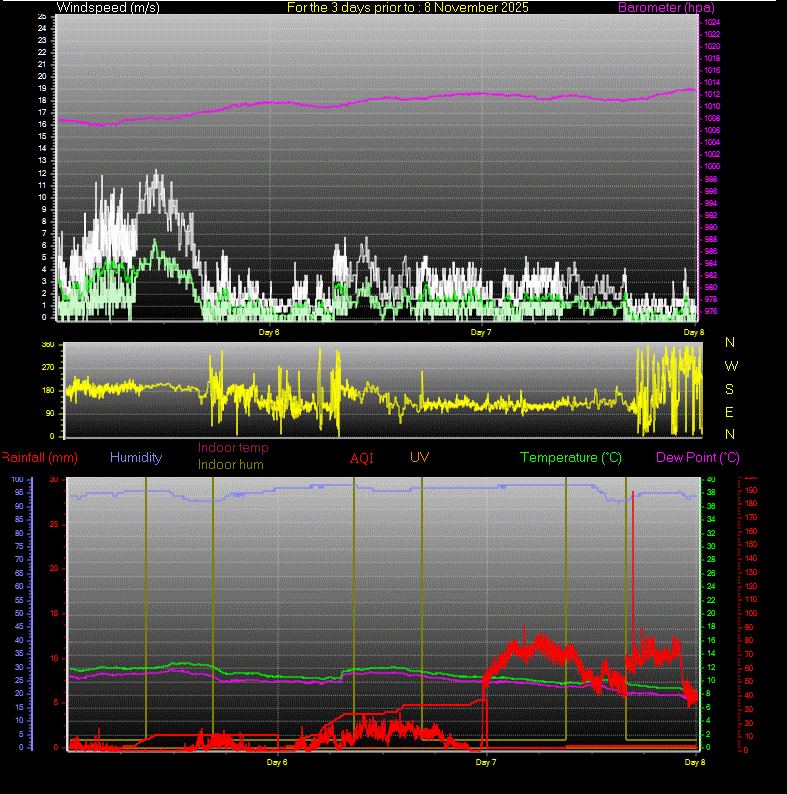Click the 360 value on wind direction axis
The height and width of the screenshot is (794, 787).
coord(47,345)
